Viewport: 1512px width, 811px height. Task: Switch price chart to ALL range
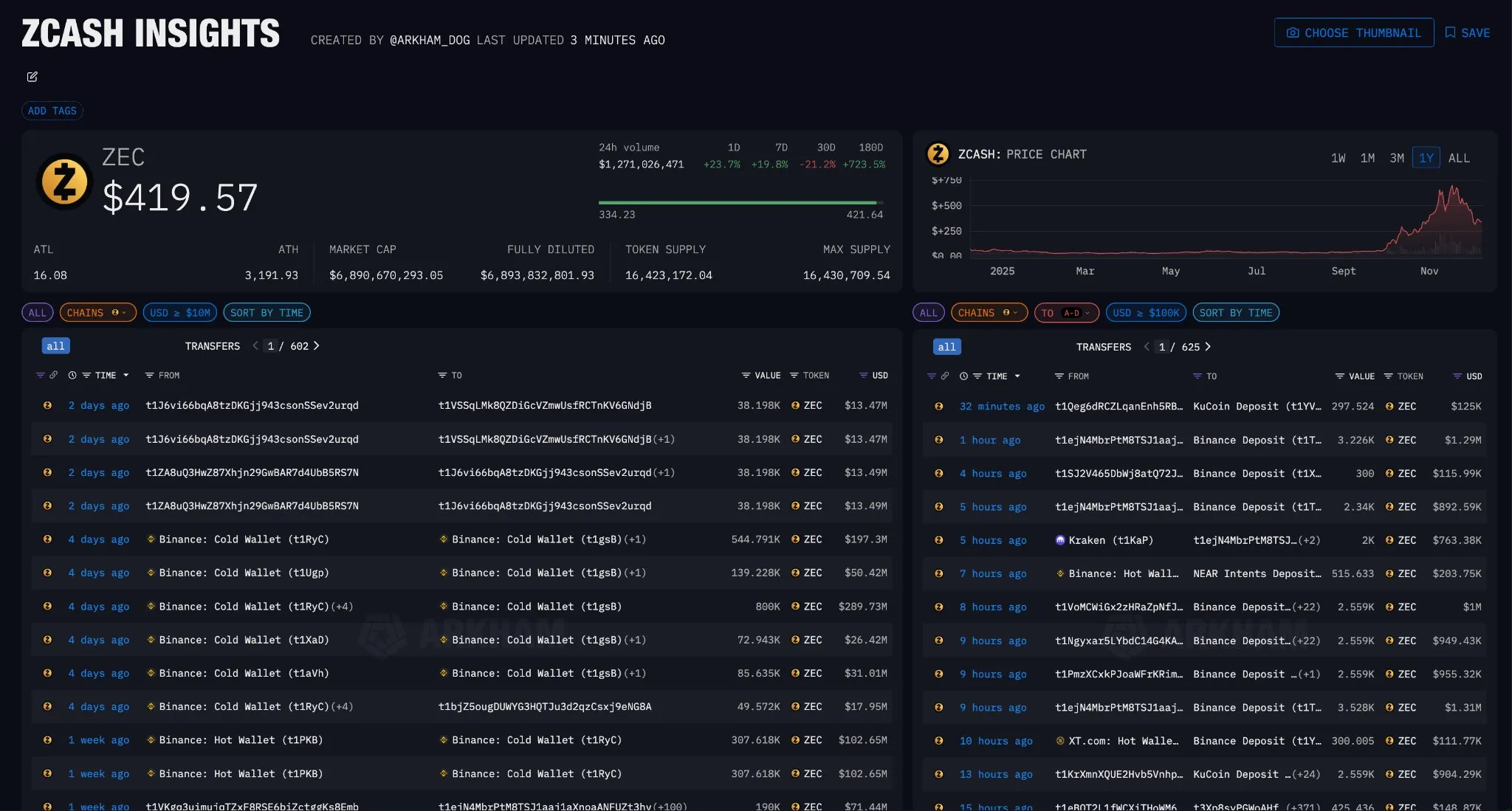pos(1459,158)
